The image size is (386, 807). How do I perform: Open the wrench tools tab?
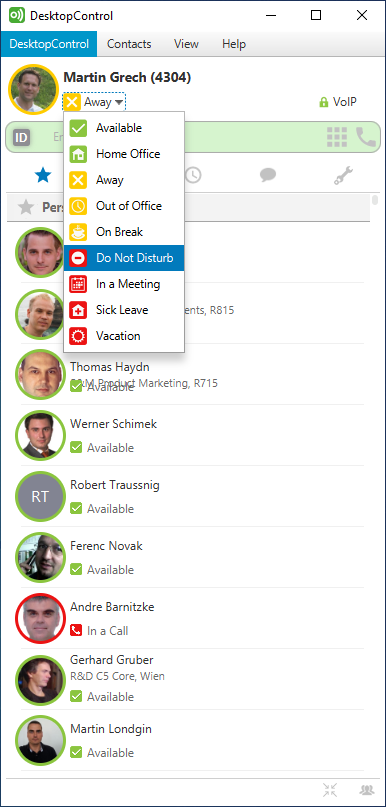point(342,176)
